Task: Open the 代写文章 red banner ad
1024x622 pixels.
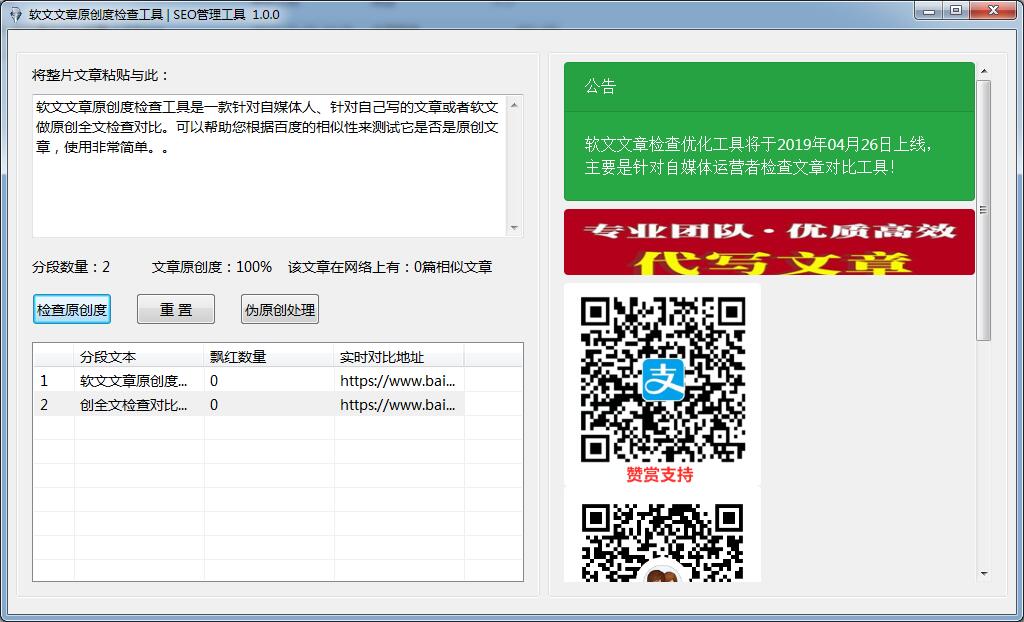Action: point(769,242)
